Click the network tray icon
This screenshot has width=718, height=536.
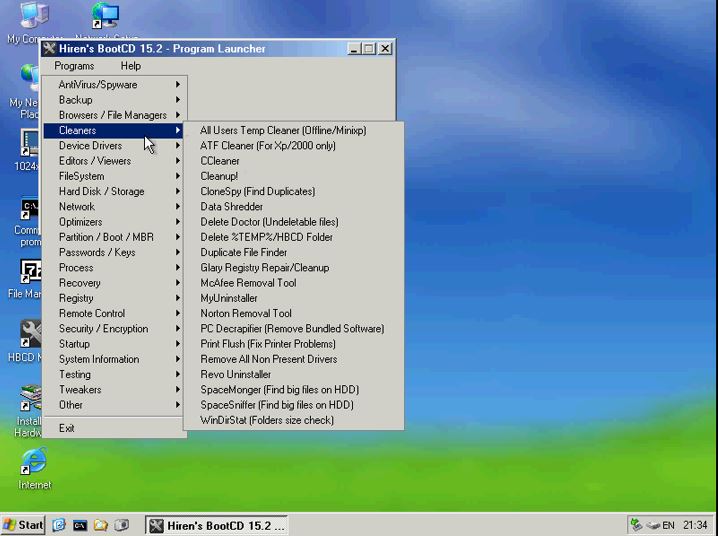636,525
